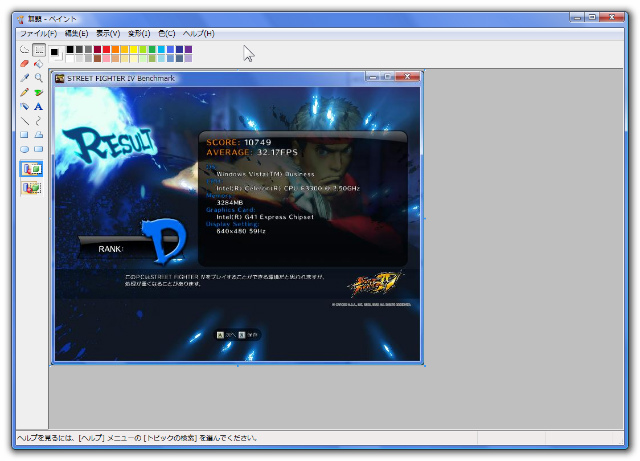640x461 pixels.
Task: Select the Curve tool
Action: (x=39, y=120)
